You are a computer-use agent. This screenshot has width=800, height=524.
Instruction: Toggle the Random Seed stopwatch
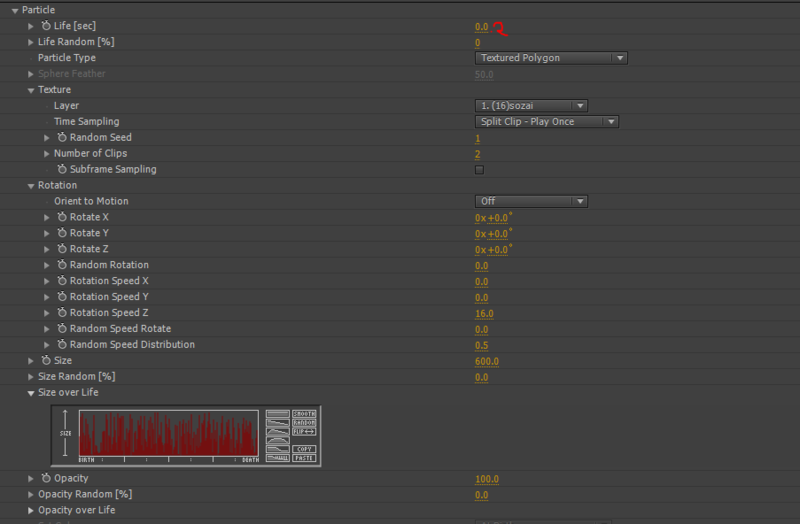click(x=62, y=137)
